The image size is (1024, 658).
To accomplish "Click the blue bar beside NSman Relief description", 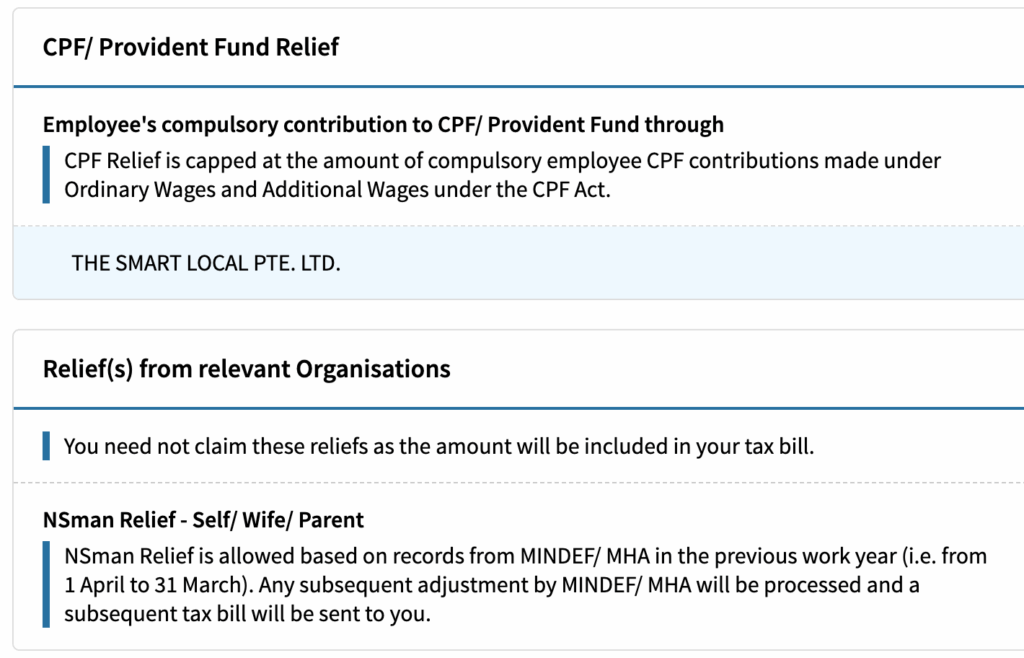I will 46,584.
